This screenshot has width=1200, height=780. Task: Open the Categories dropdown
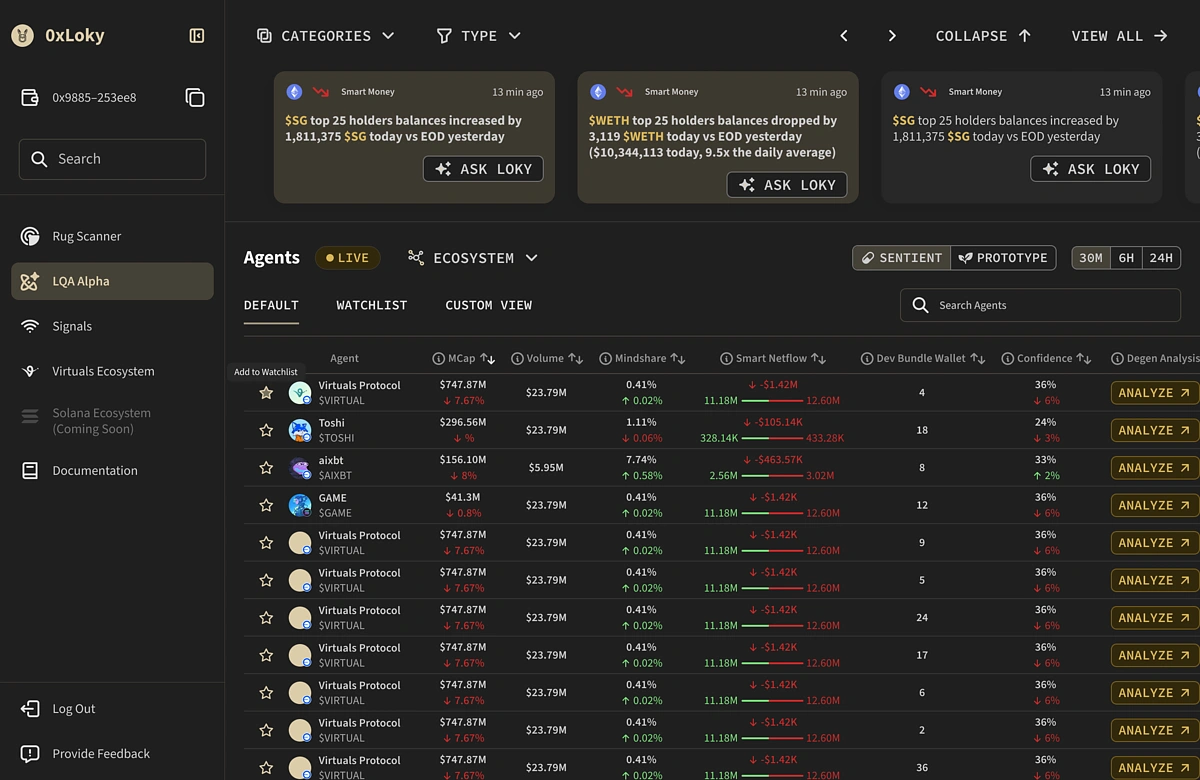point(325,36)
